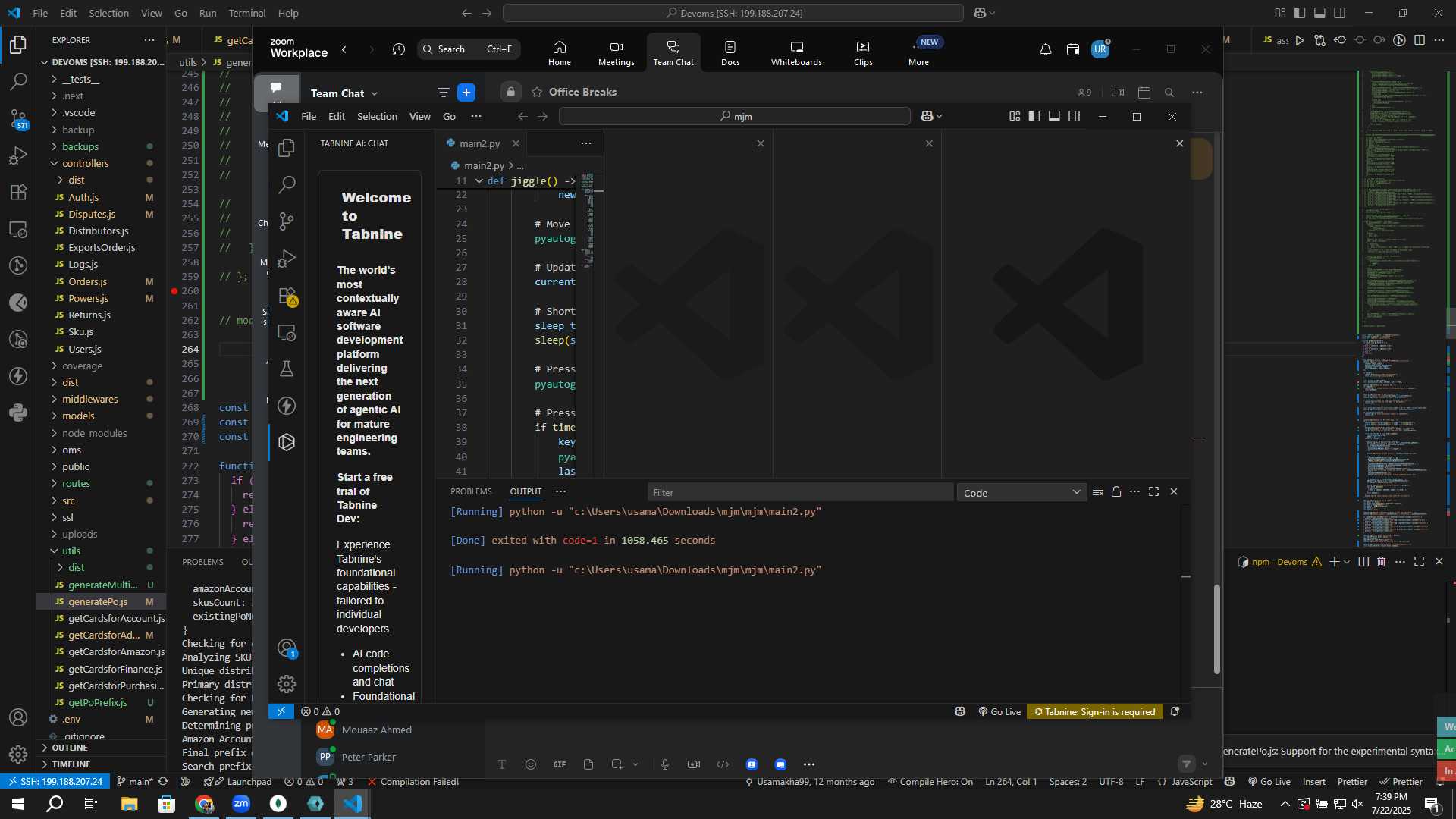This screenshot has height=819, width=1456.
Task: Open Peter Parker chat contact
Action: coord(369,757)
